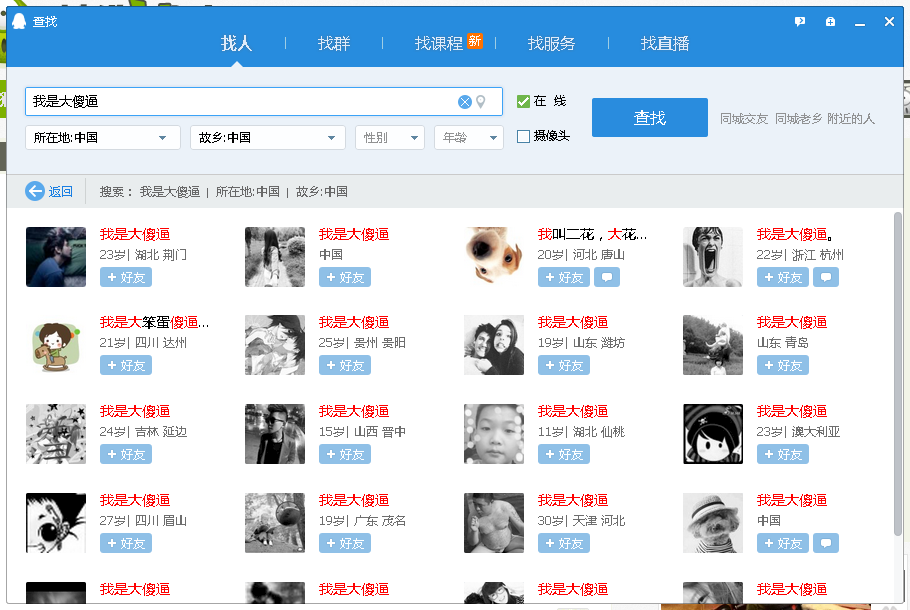This screenshot has height=610, width=910.
Task: Switch to the 找直播 tab
Action: (665, 43)
